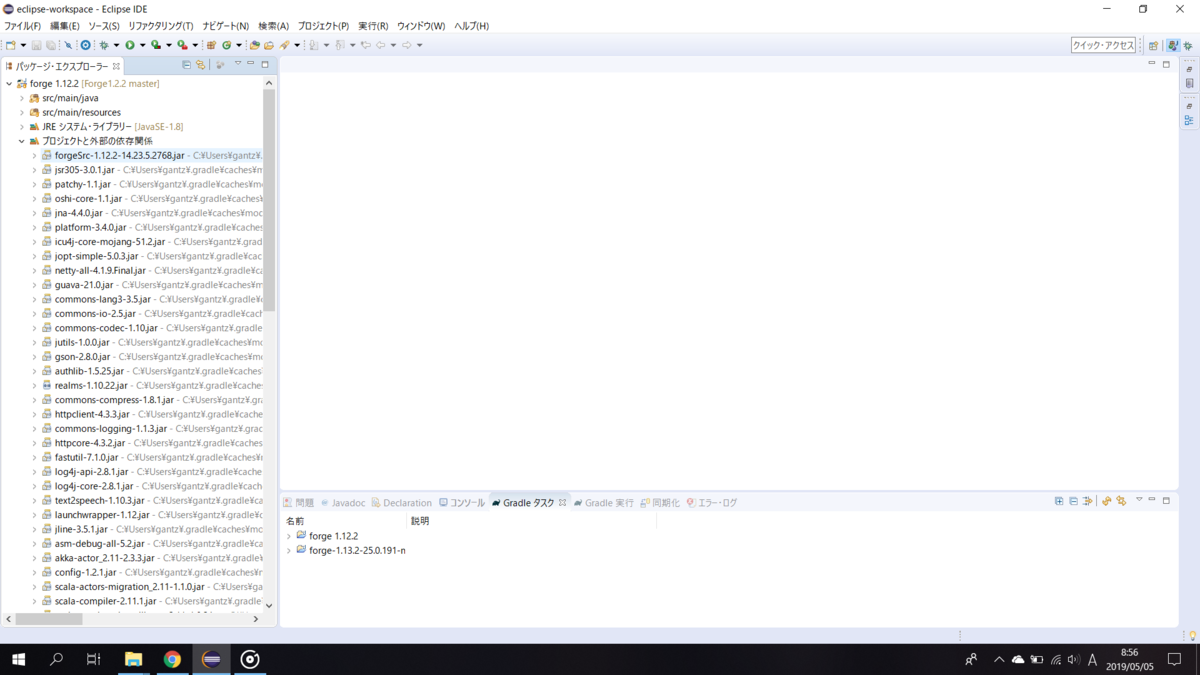1200x675 pixels.
Task: Expand the forge 1.12.2 Gradle project
Action: coord(291,535)
